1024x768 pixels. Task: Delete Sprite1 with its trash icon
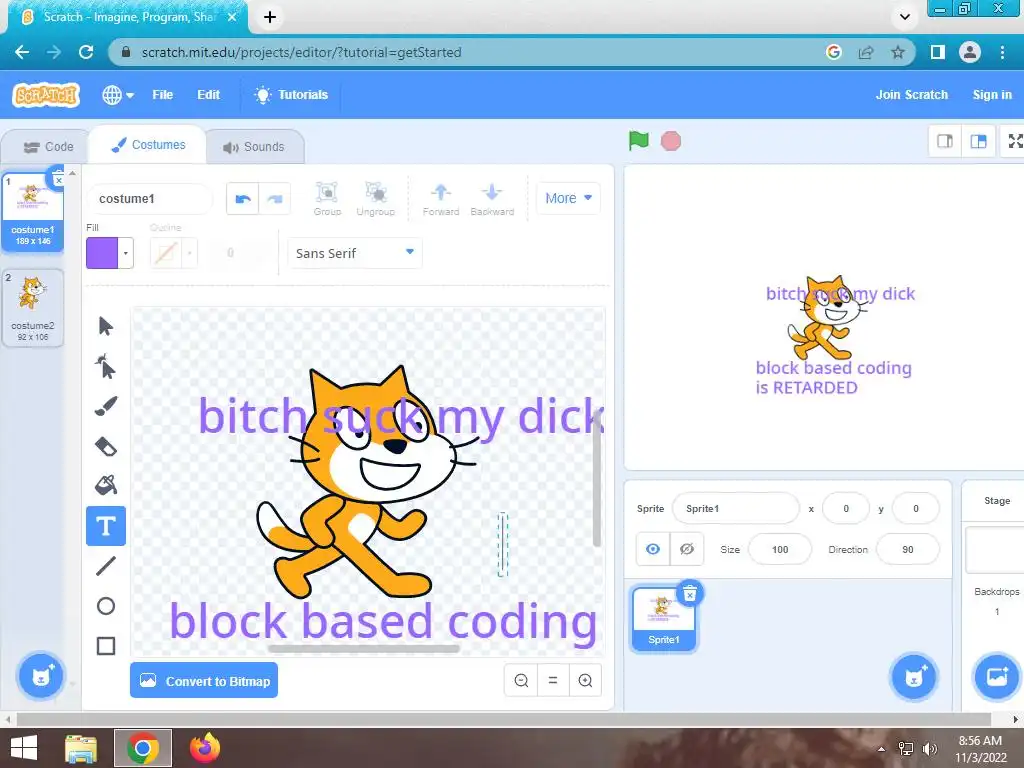click(x=690, y=593)
